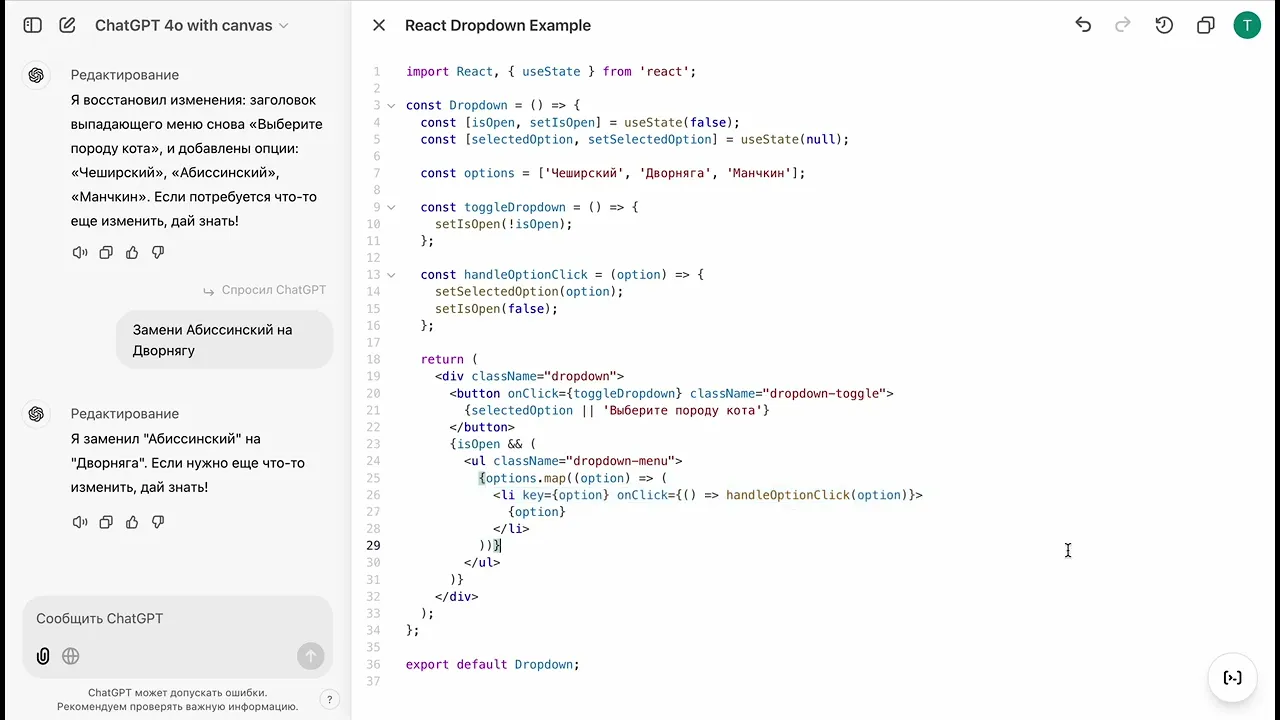Click the second Редактирование label
Viewport: 1280px width, 720px height.
125,414
